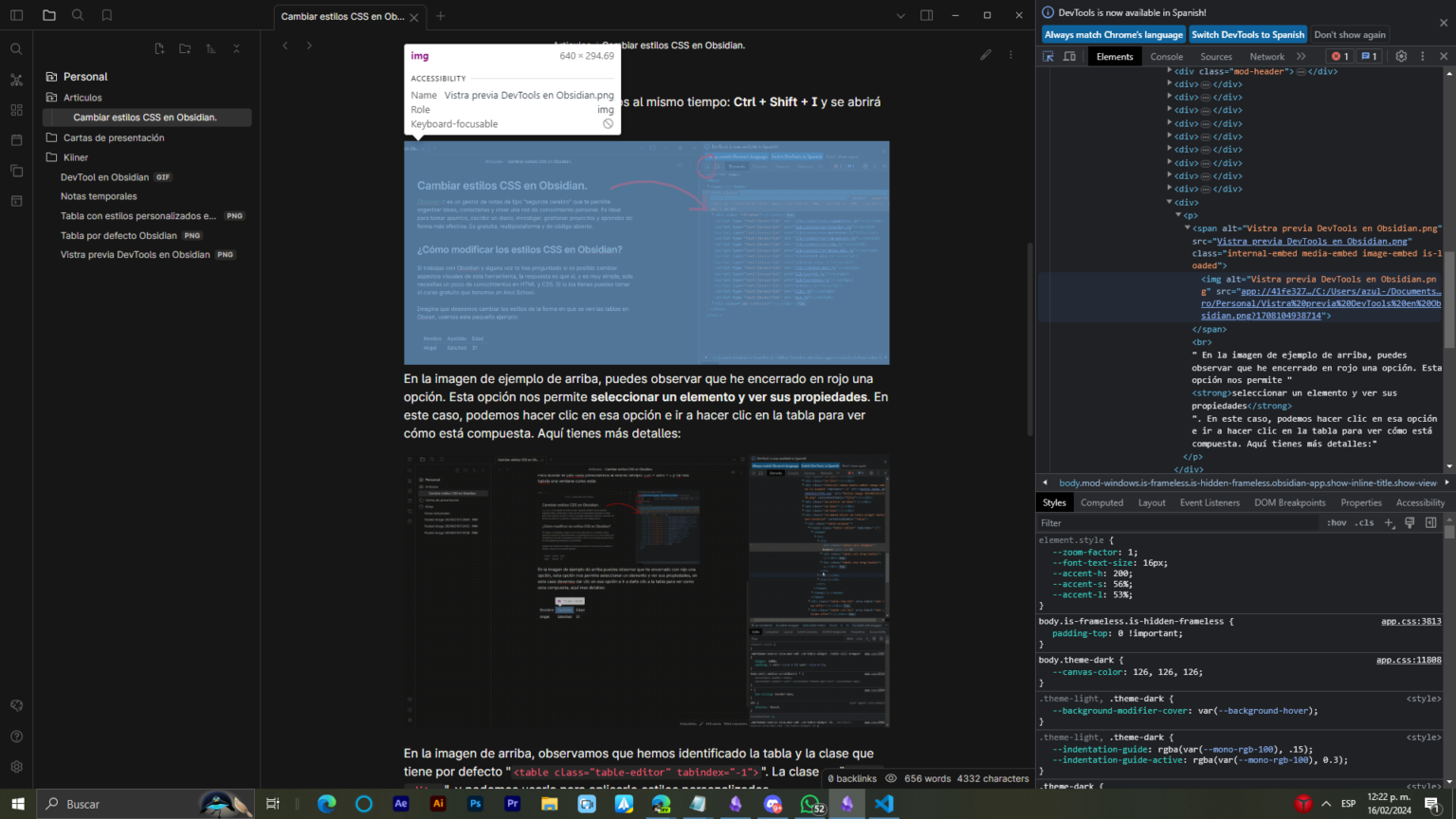Collapse all folders using the collapse icon
Viewport: 1456px width, 819px height.
[x=239, y=47]
